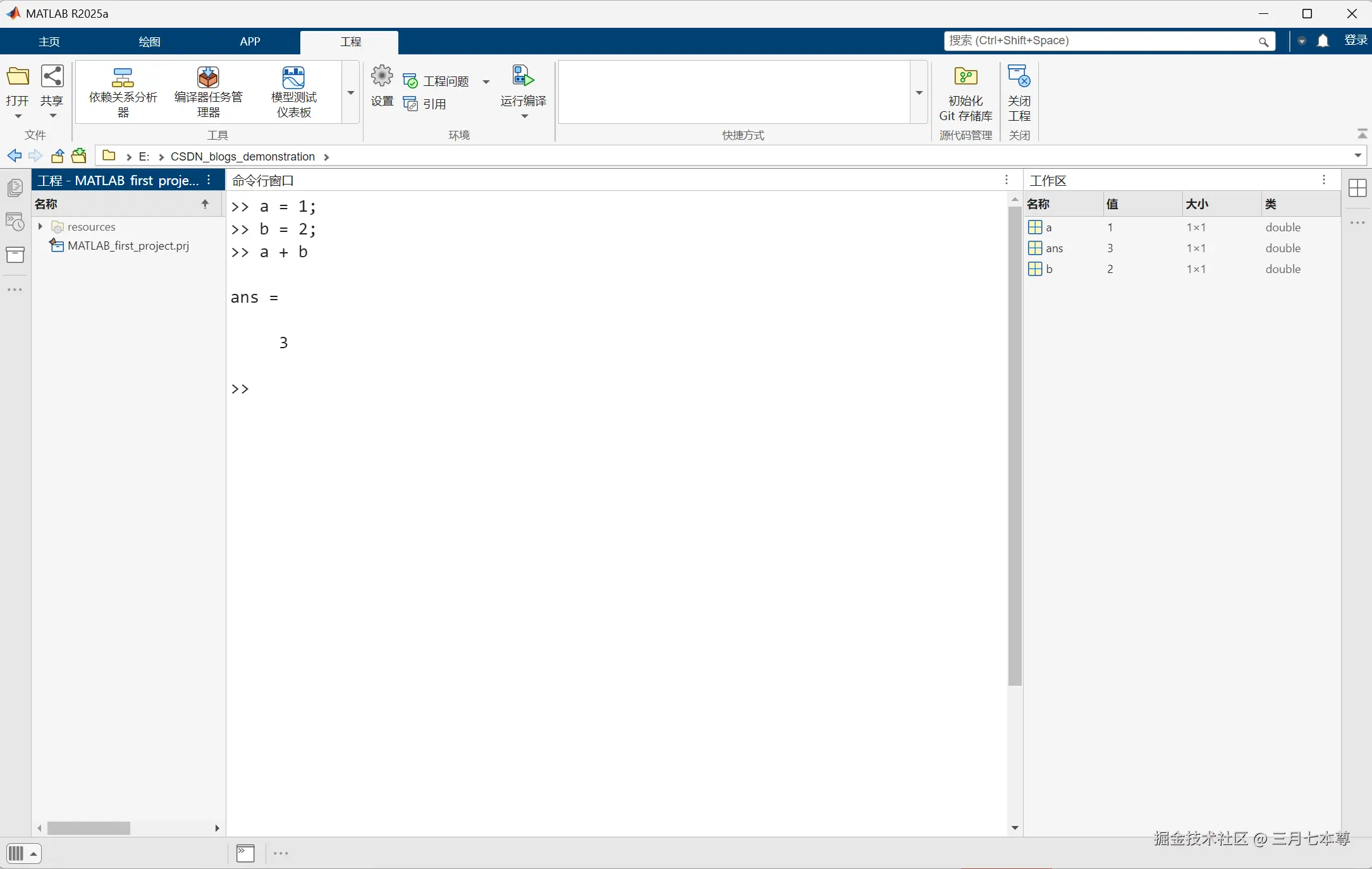Go up one folder level
Image resolution: width=1372 pixels, height=869 pixels.
58,156
